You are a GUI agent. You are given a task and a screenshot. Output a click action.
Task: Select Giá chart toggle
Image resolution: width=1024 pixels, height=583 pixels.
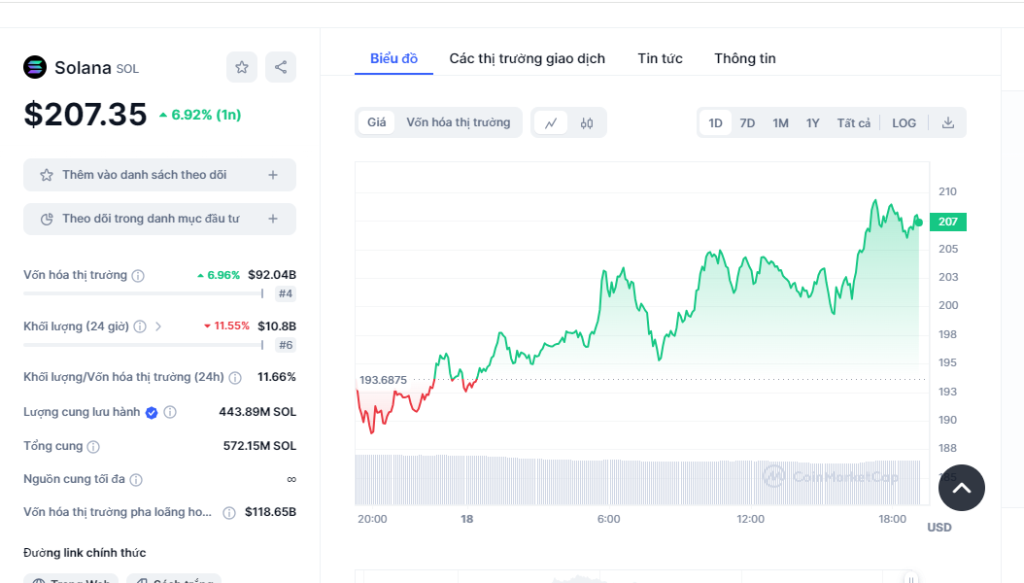[376, 123]
